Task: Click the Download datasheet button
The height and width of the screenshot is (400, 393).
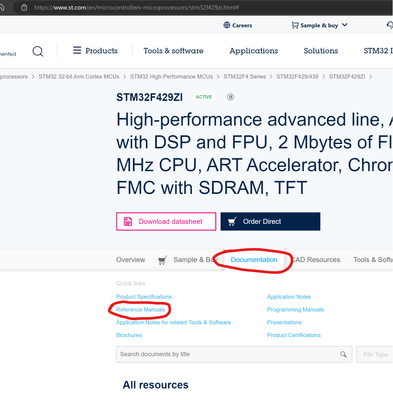Action: tap(166, 221)
